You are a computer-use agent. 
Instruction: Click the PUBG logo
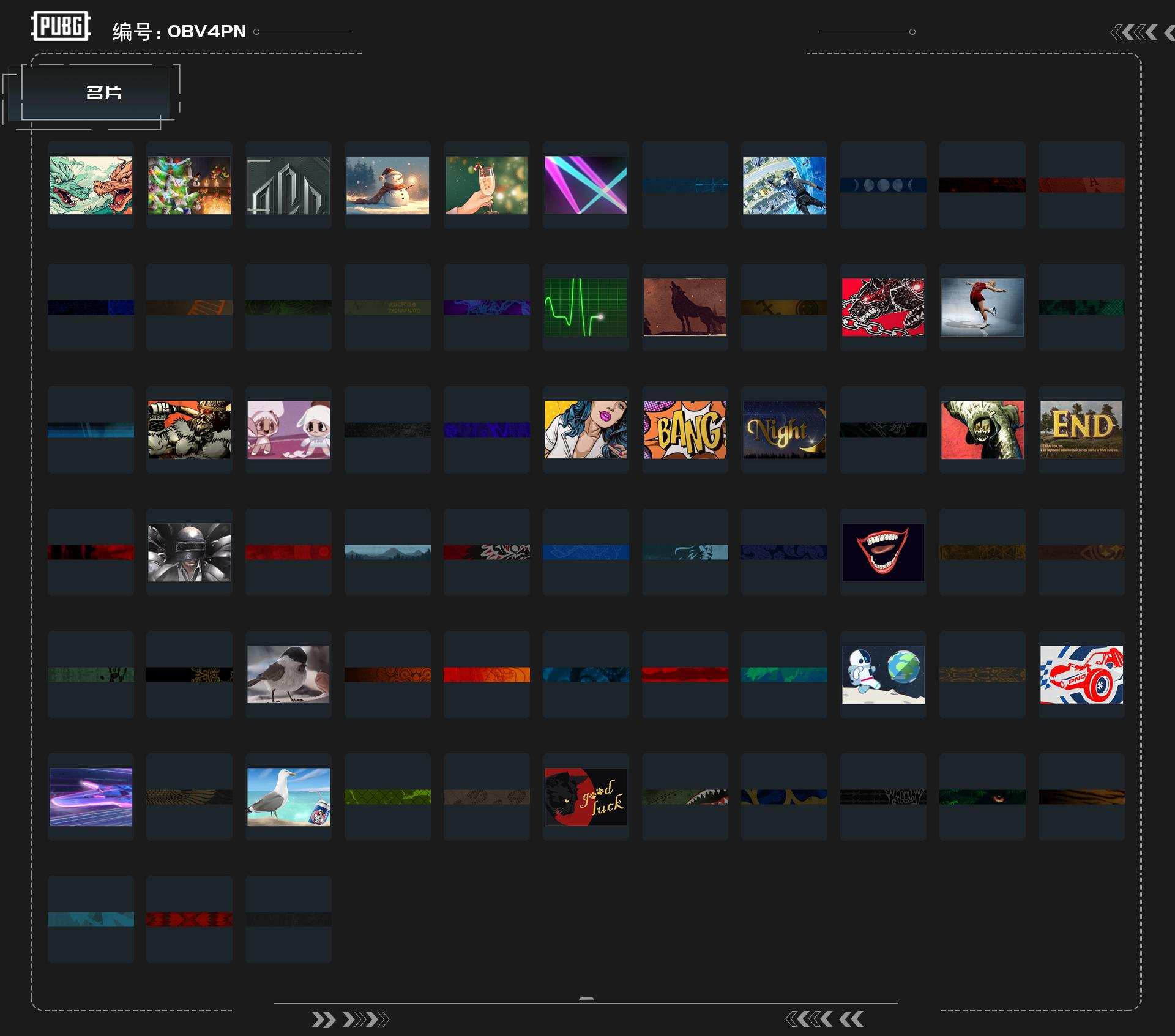click(x=61, y=26)
